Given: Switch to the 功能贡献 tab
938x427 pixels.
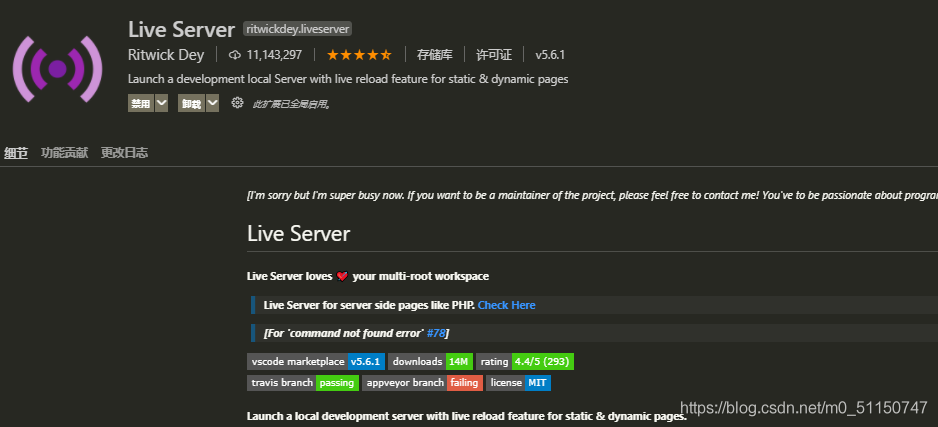Looking at the screenshot, I should 65,152.
